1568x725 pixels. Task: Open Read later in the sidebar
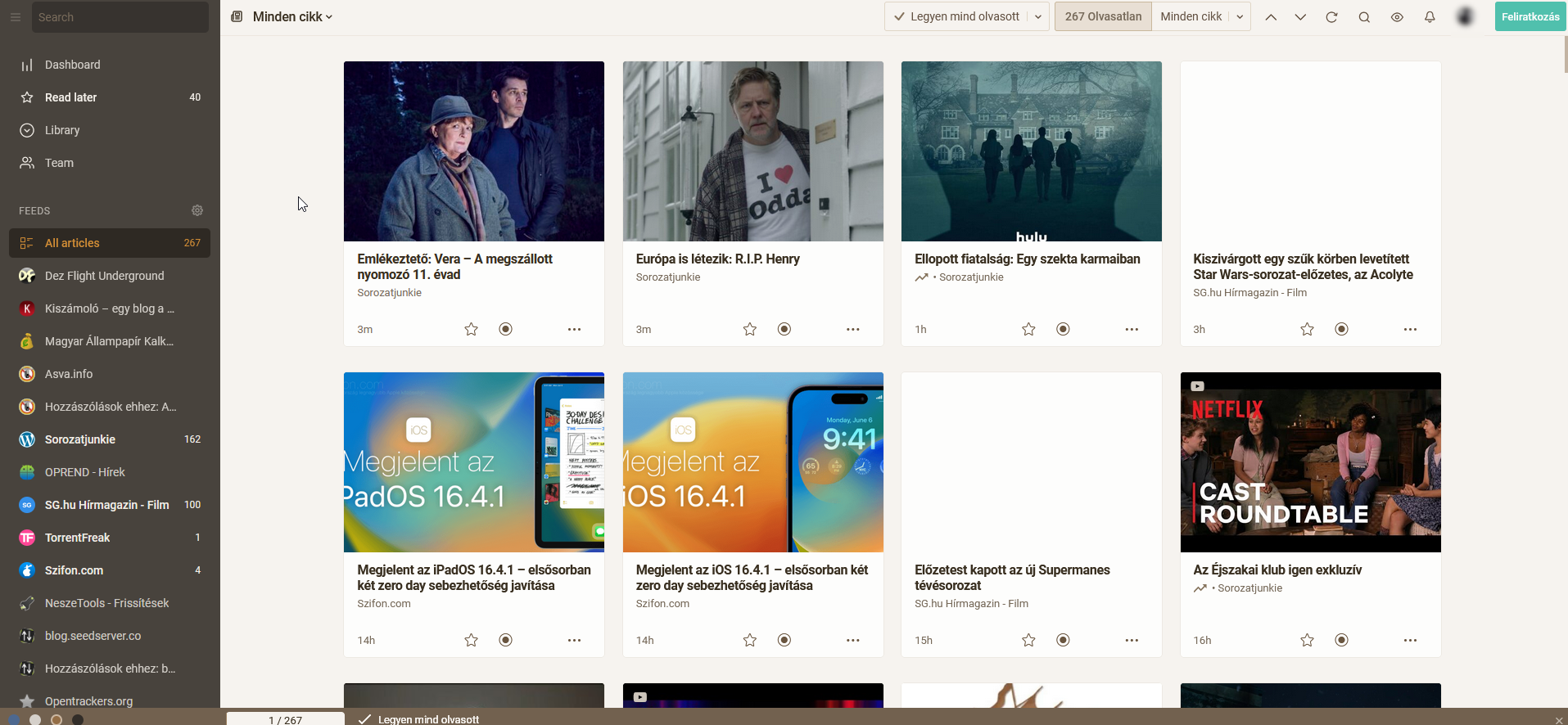coord(110,97)
